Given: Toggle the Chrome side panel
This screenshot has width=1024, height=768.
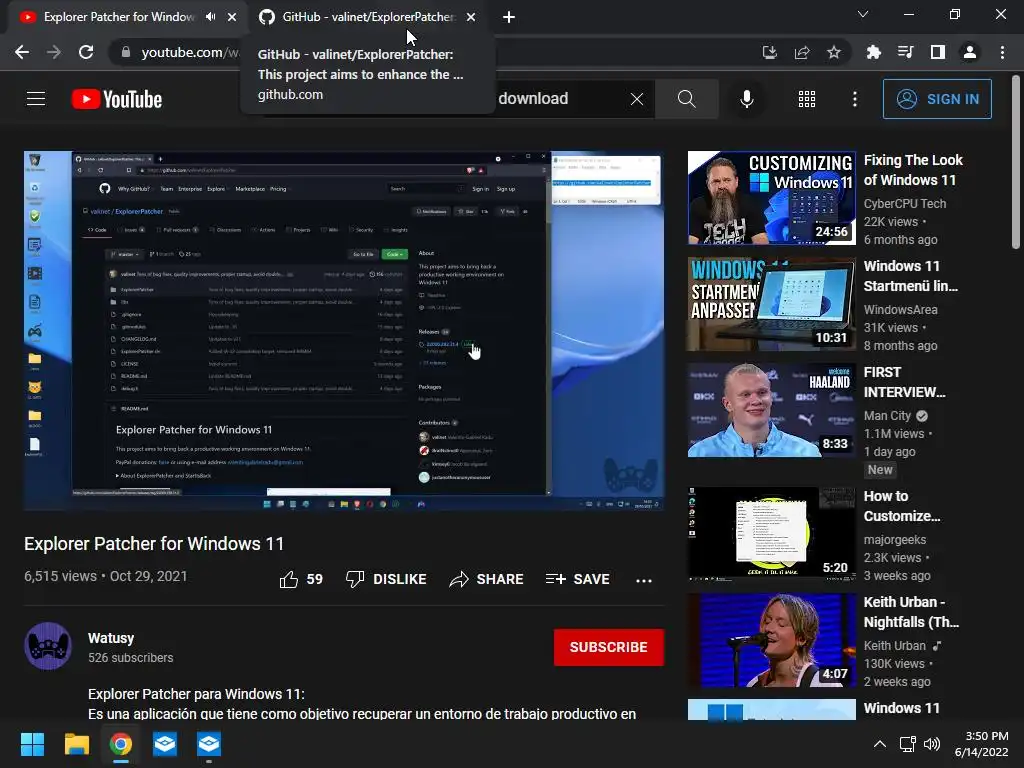Looking at the screenshot, I should 938,52.
